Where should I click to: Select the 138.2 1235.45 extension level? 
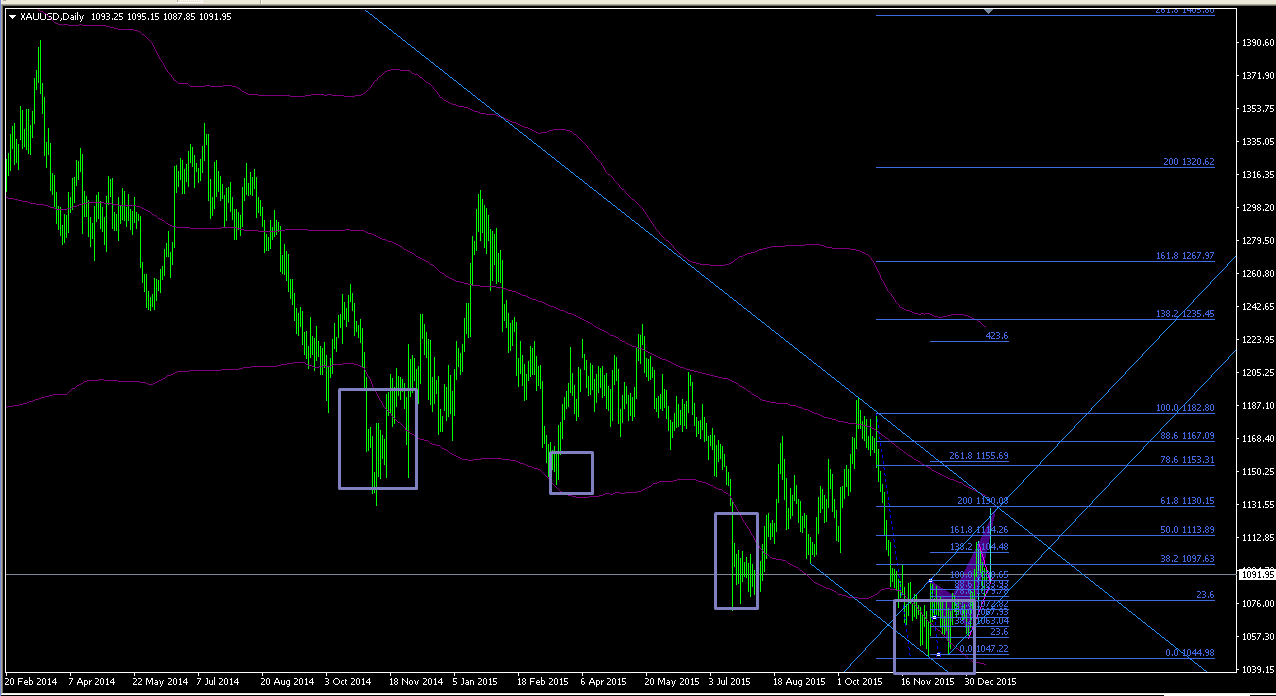[1185, 313]
